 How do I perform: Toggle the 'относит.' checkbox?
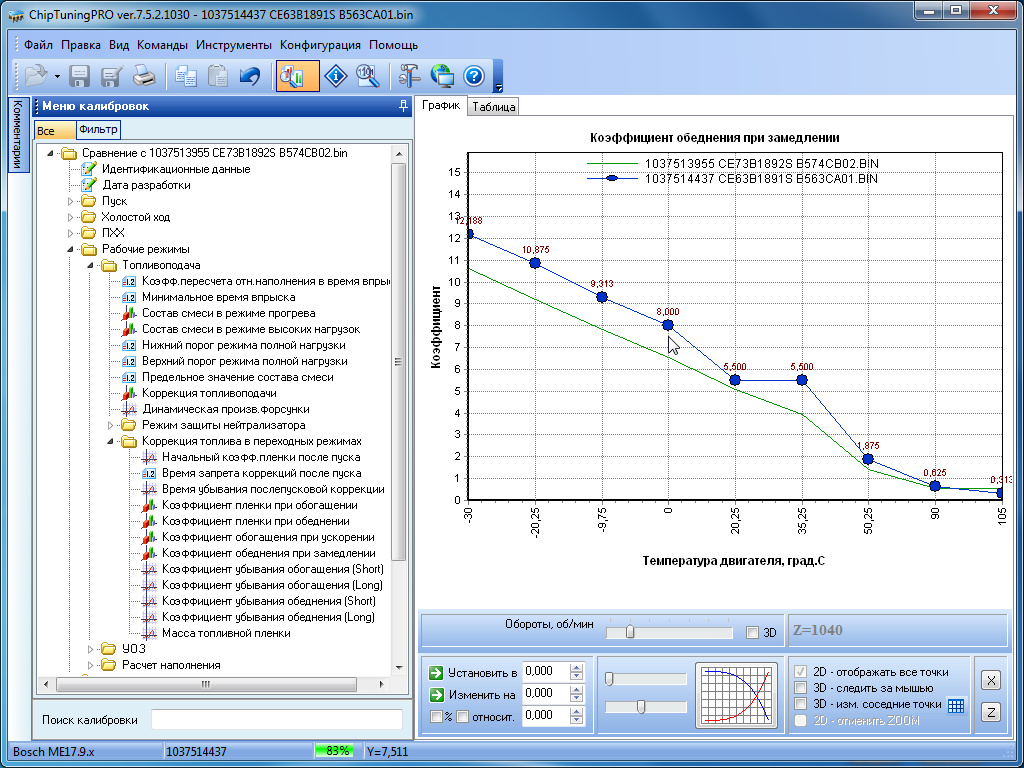pos(463,716)
